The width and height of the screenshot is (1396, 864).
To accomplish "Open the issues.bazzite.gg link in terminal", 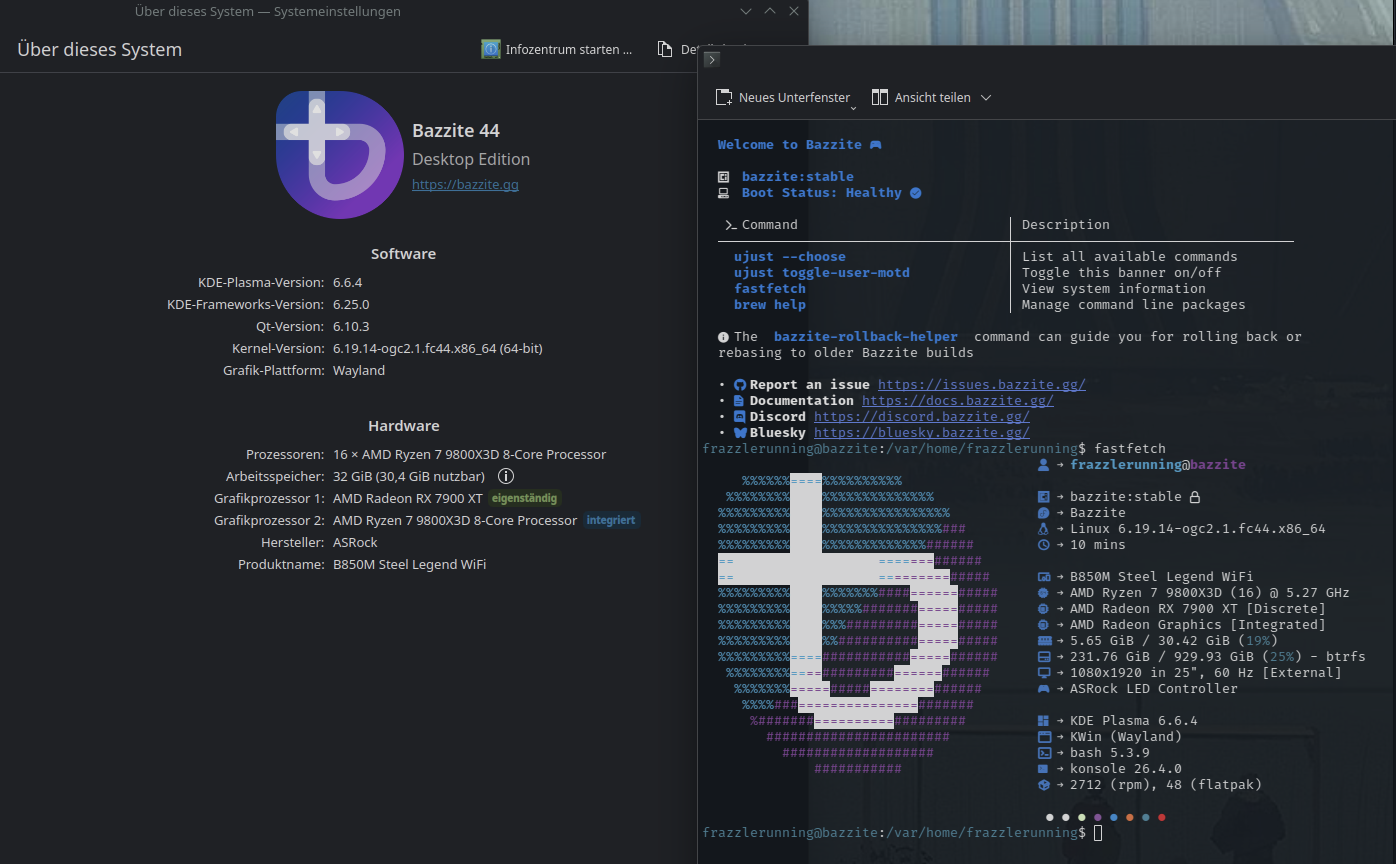I will 982,385.
